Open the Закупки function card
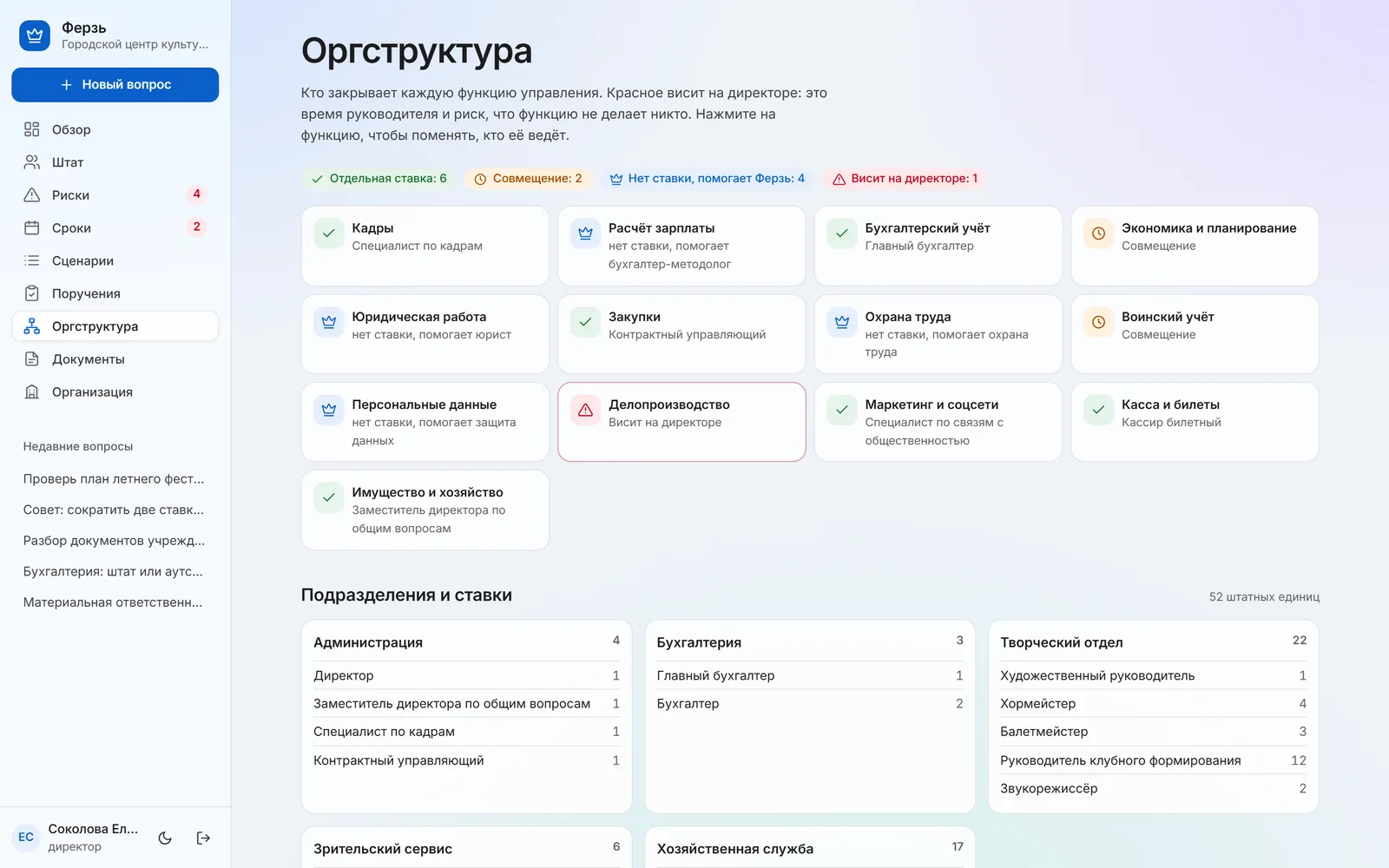1389x868 pixels. click(681, 334)
